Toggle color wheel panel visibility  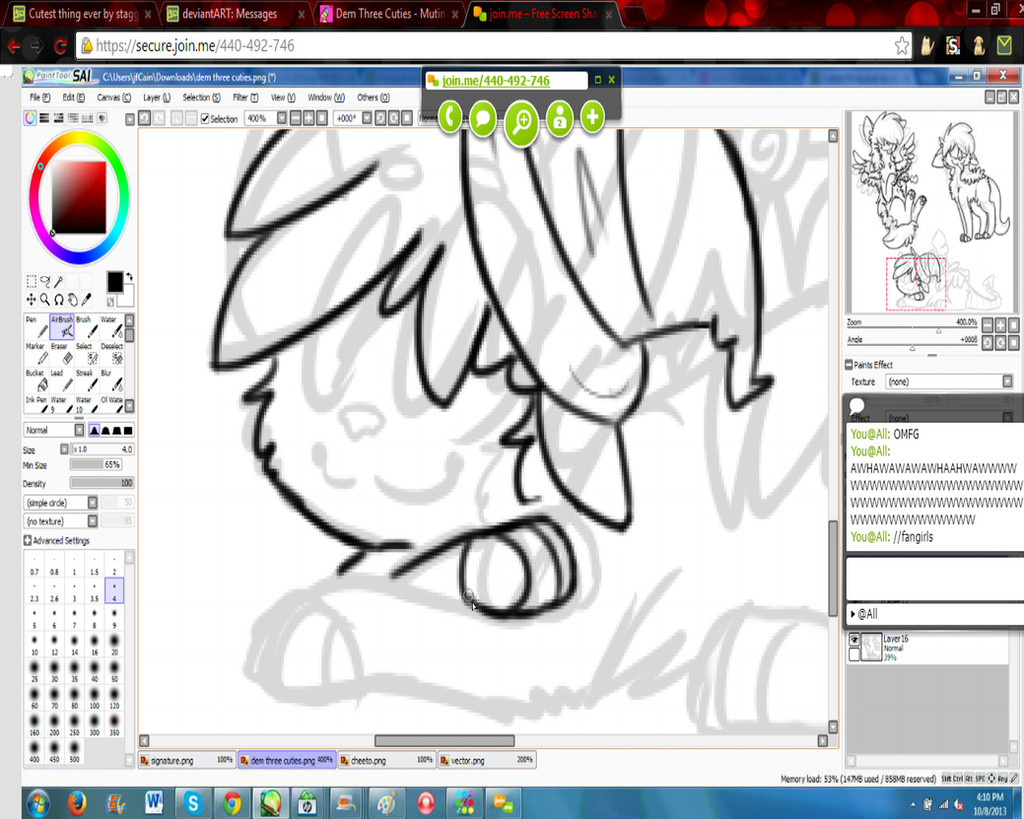point(30,118)
